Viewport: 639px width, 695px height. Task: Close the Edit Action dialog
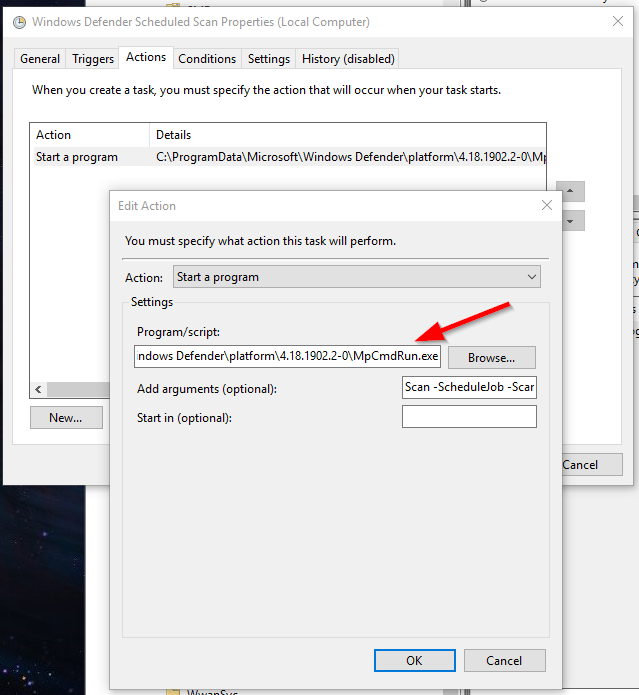pyautogui.click(x=547, y=205)
